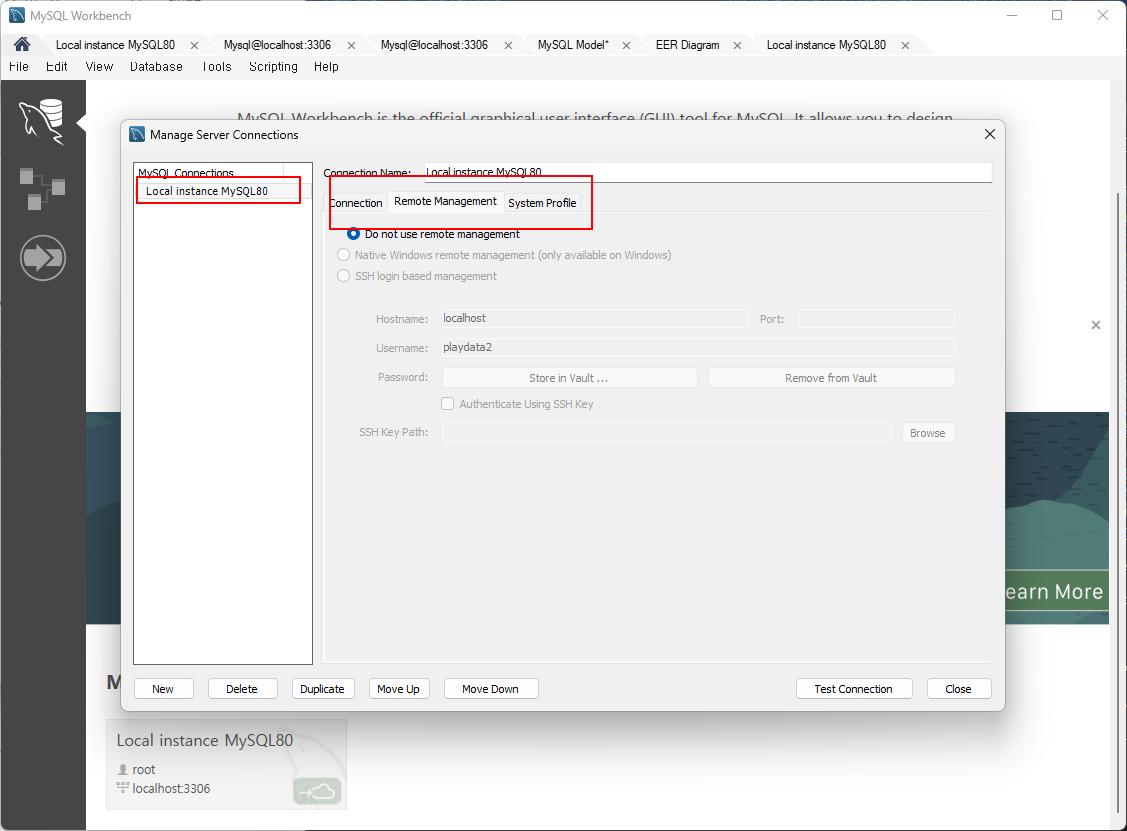Click the Hostname field showing localhost

(595, 318)
